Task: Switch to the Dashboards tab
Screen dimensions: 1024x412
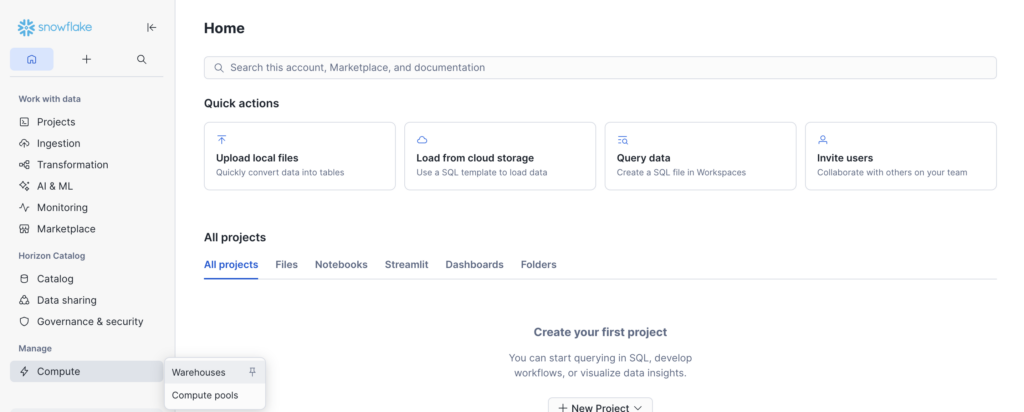Action: pyautogui.click(x=474, y=265)
